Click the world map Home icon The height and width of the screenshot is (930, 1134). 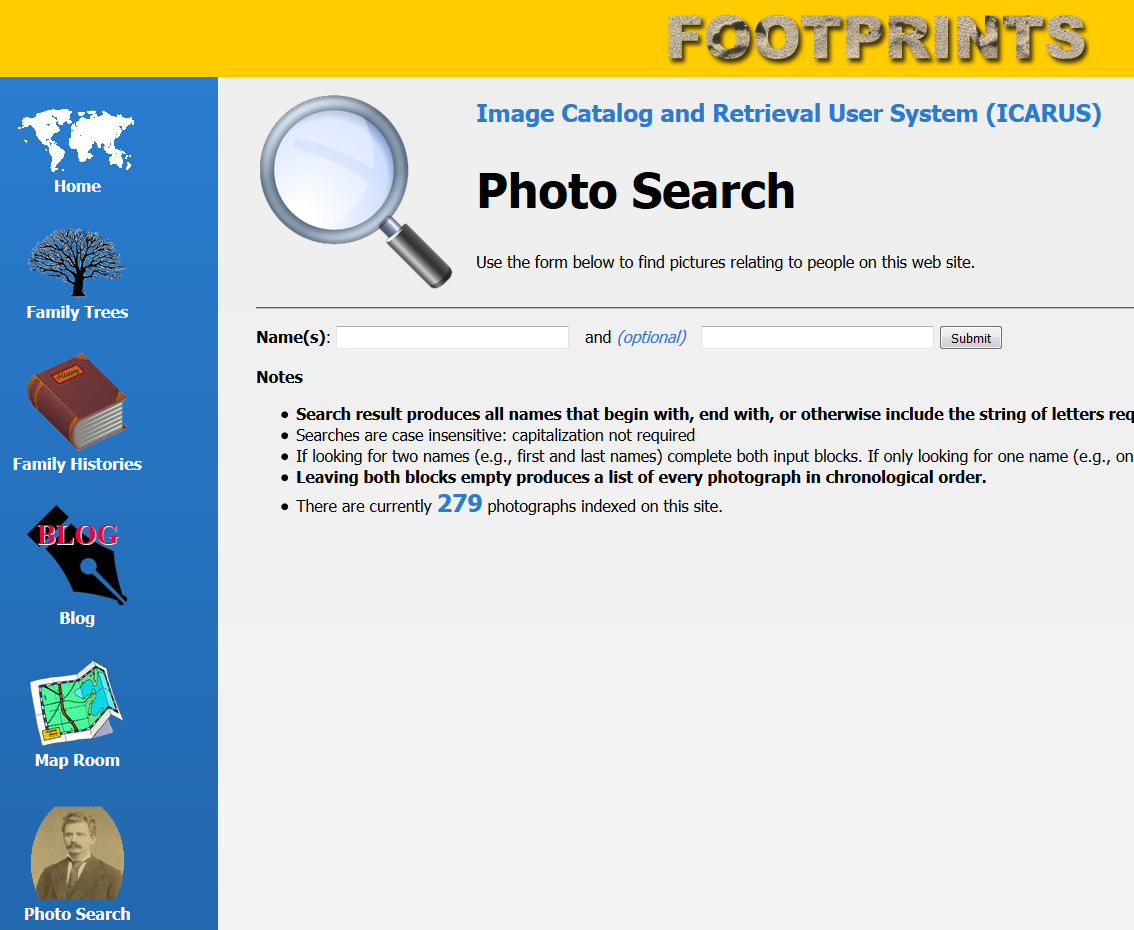(x=77, y=140)
